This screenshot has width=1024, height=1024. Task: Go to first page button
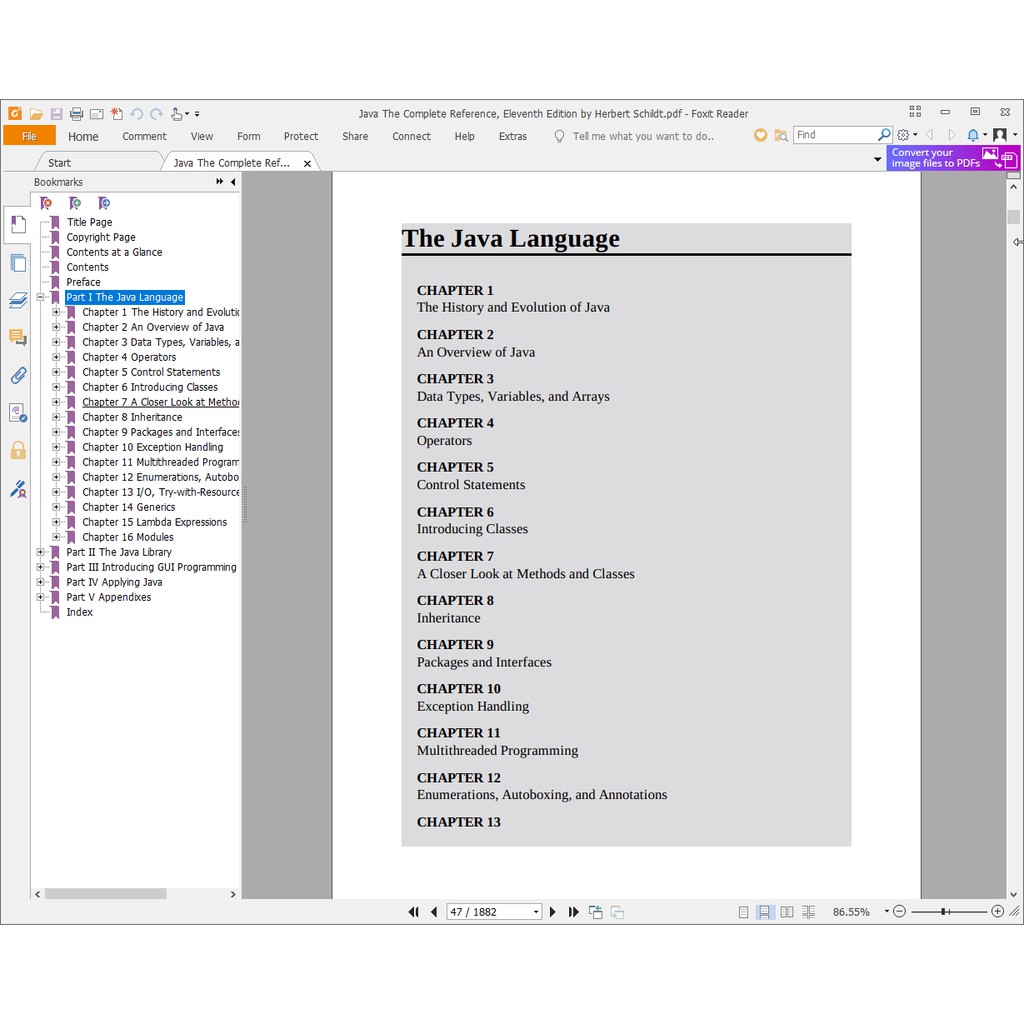pos(413,912)
